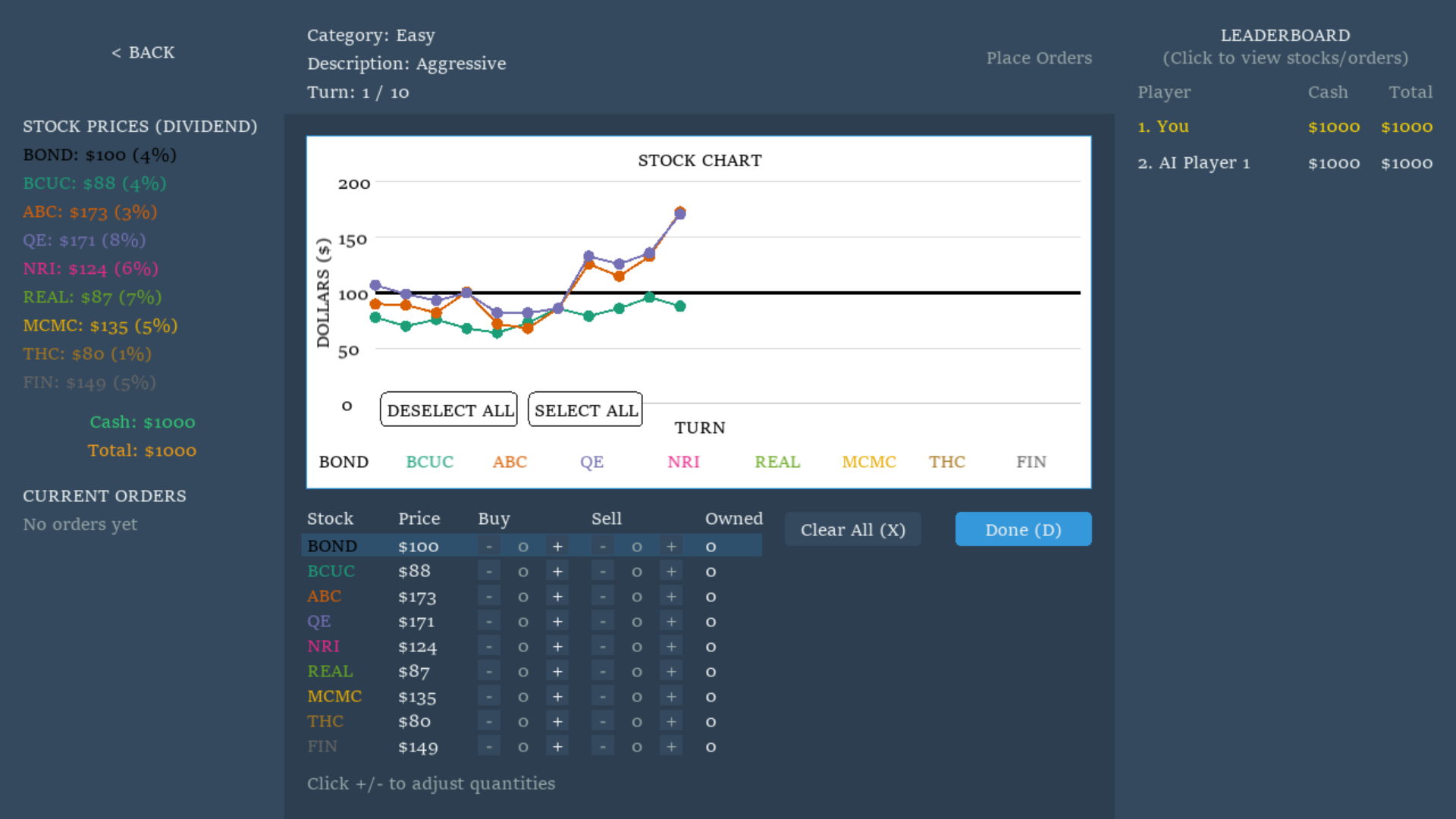Viewport: 1456px width, 819px height.
Task: Toggle THC line in chart legend
Action: coord(947,462)
